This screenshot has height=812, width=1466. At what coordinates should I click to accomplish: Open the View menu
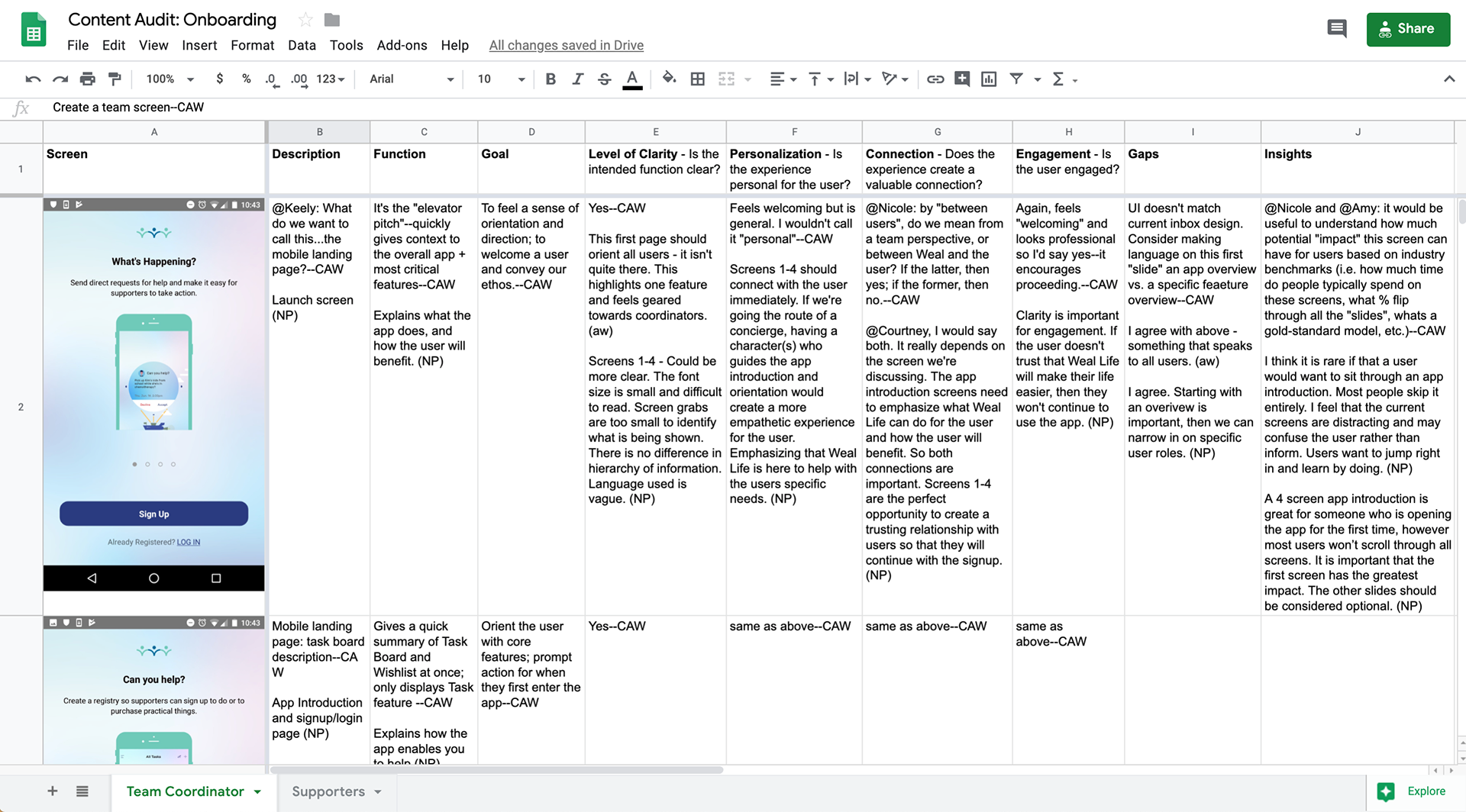click(x=153, y=45)
